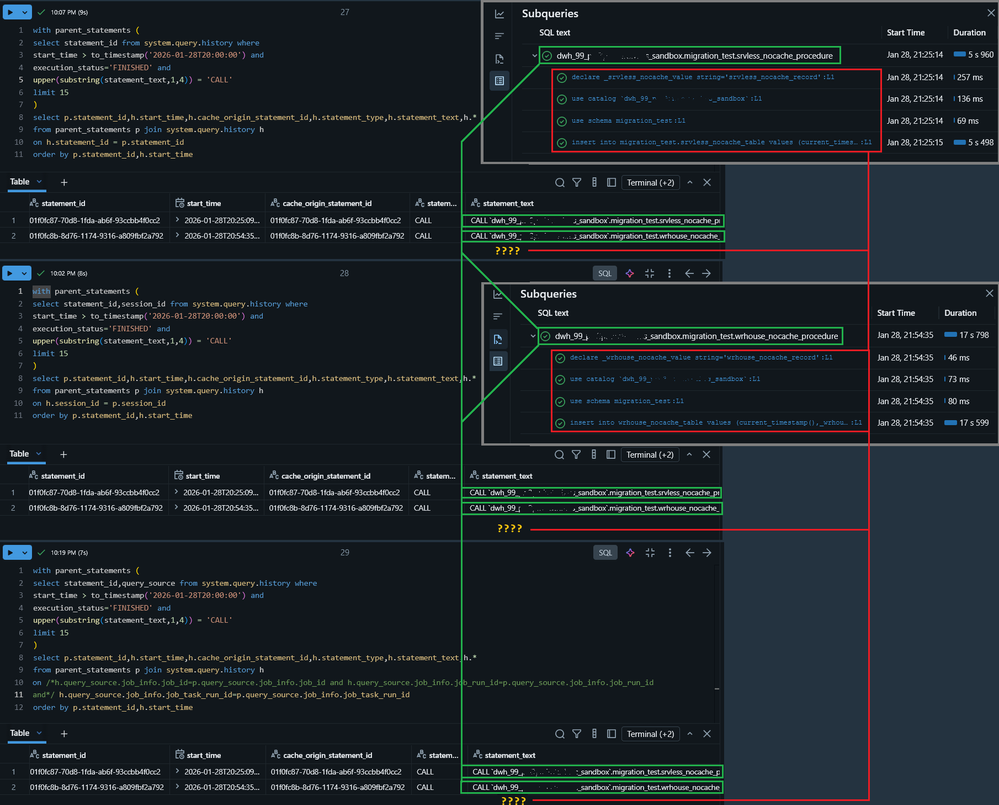Collapse cell 28 with the minimize icon
999x805 pixels.
coord(650,273)
